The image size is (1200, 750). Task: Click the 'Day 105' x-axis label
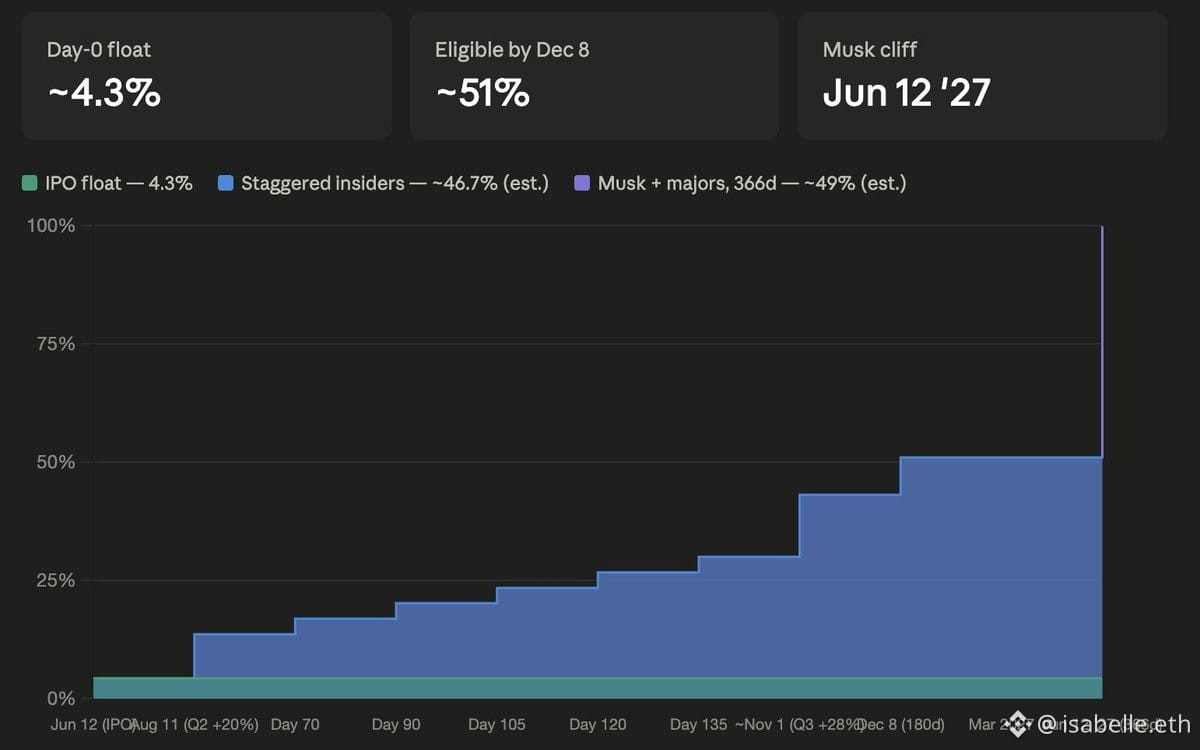(497, 724)
